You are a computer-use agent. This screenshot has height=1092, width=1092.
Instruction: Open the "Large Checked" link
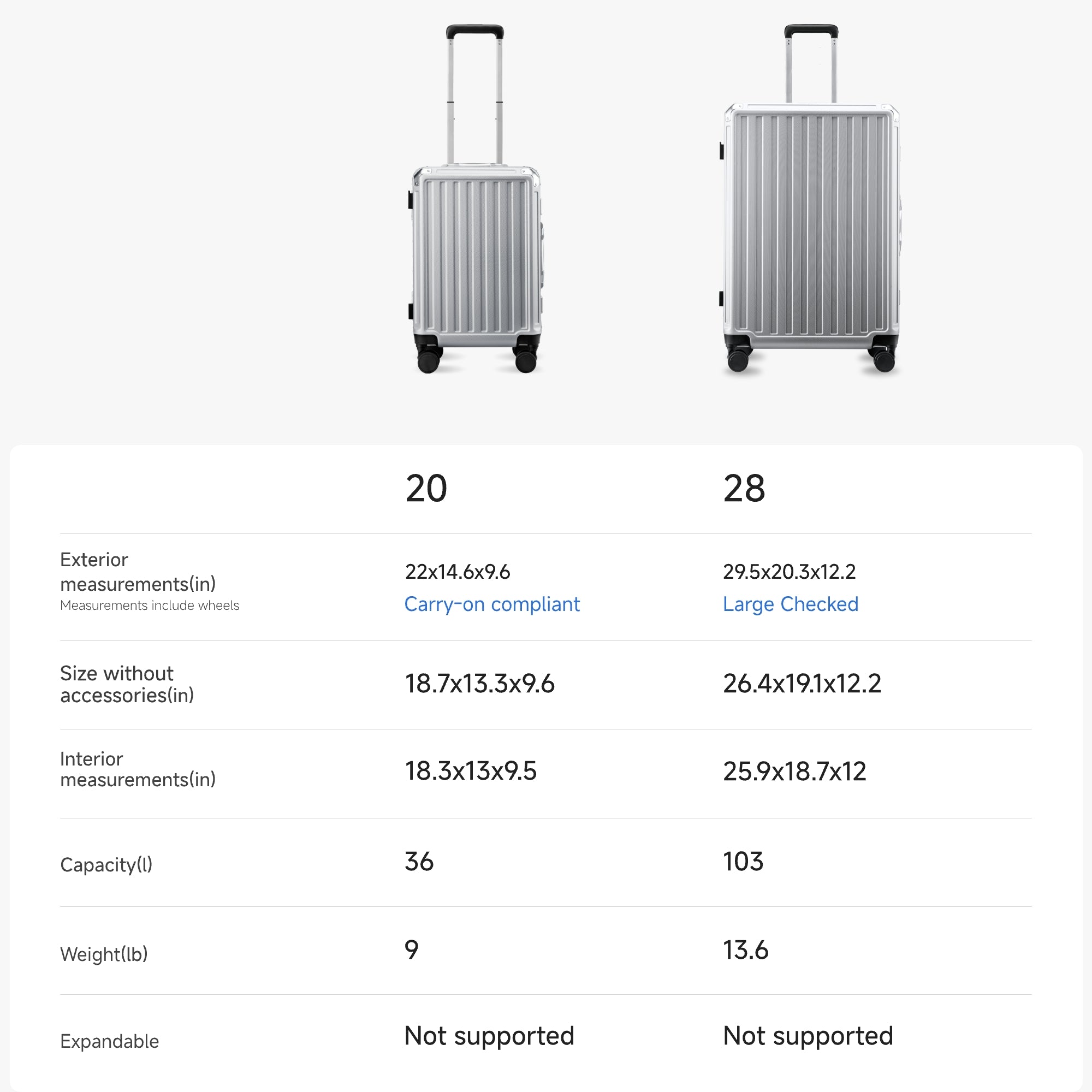(790, 604)
